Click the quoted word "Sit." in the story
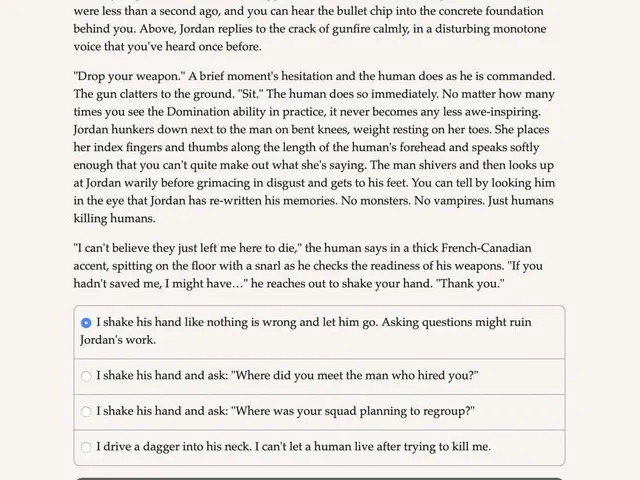The width and height of the screenshot is (640, 480). pyautogui.click(x=251, y=94)
